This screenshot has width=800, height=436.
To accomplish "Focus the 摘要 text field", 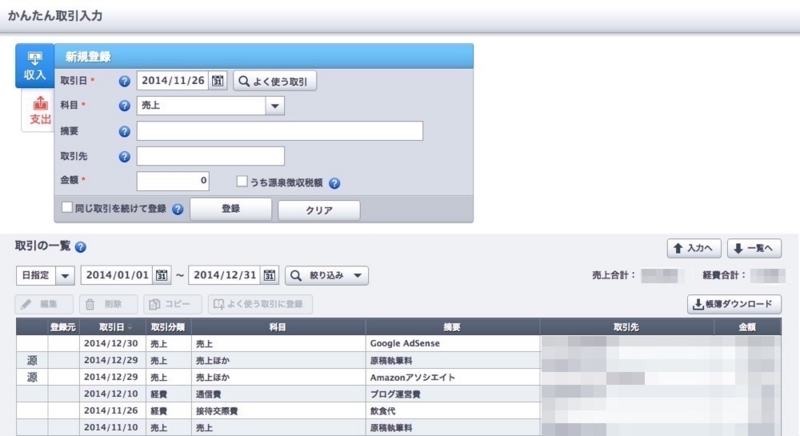I will coord(280,131).
